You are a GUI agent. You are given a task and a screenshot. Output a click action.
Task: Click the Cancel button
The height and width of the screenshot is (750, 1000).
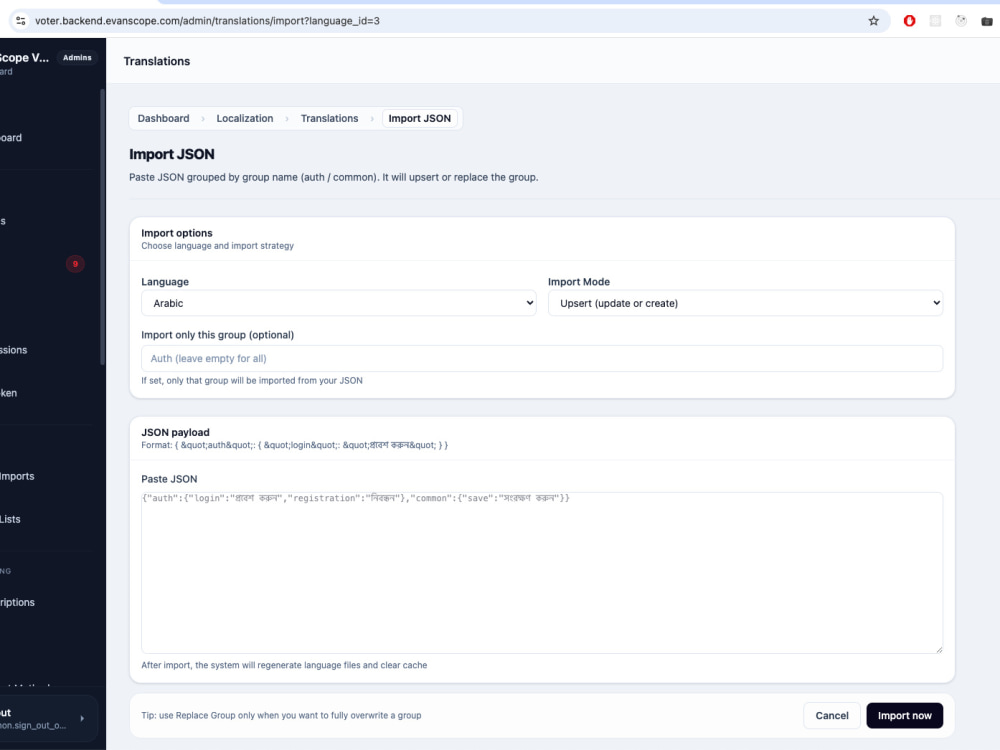click(x=832, y=716)
